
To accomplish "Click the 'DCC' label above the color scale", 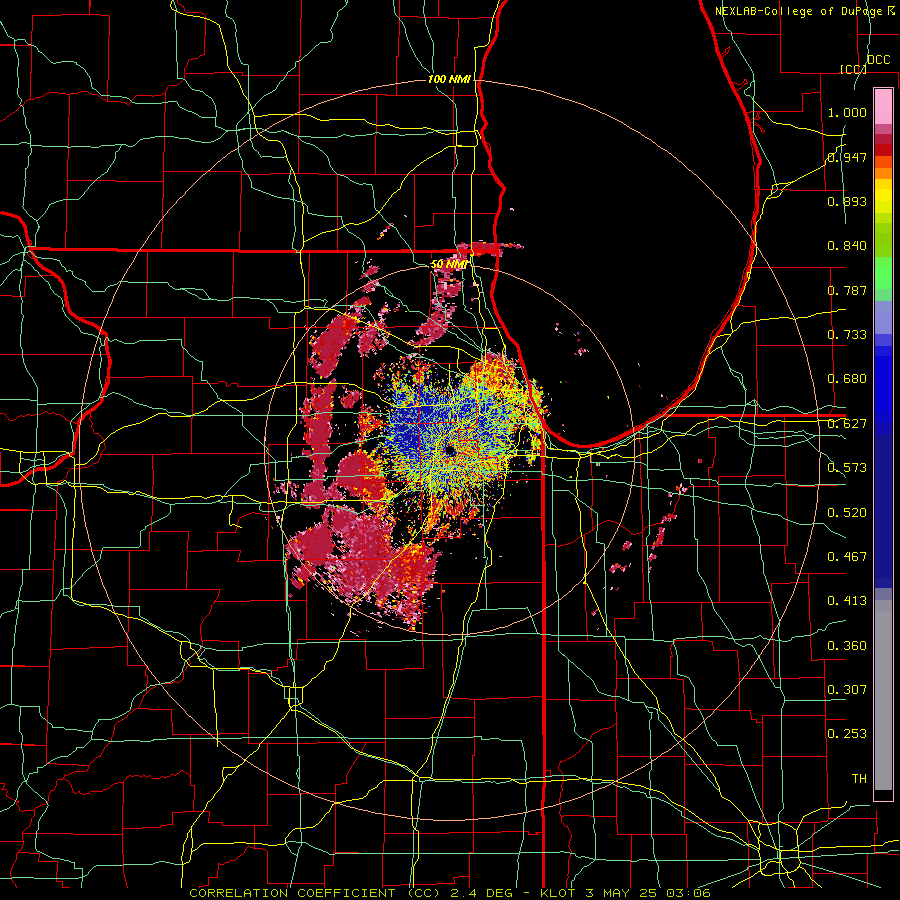I will [x=878, y=60].
